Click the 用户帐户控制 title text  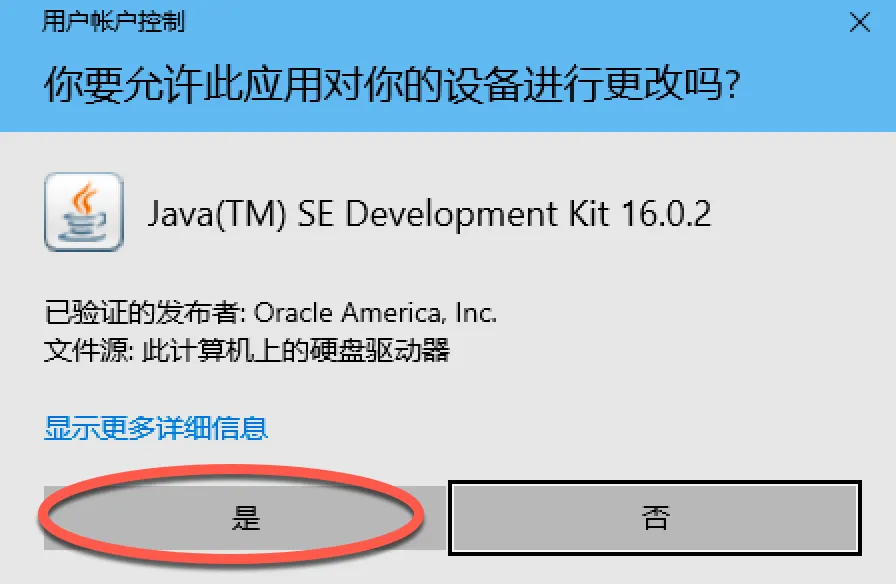point(114,22)
